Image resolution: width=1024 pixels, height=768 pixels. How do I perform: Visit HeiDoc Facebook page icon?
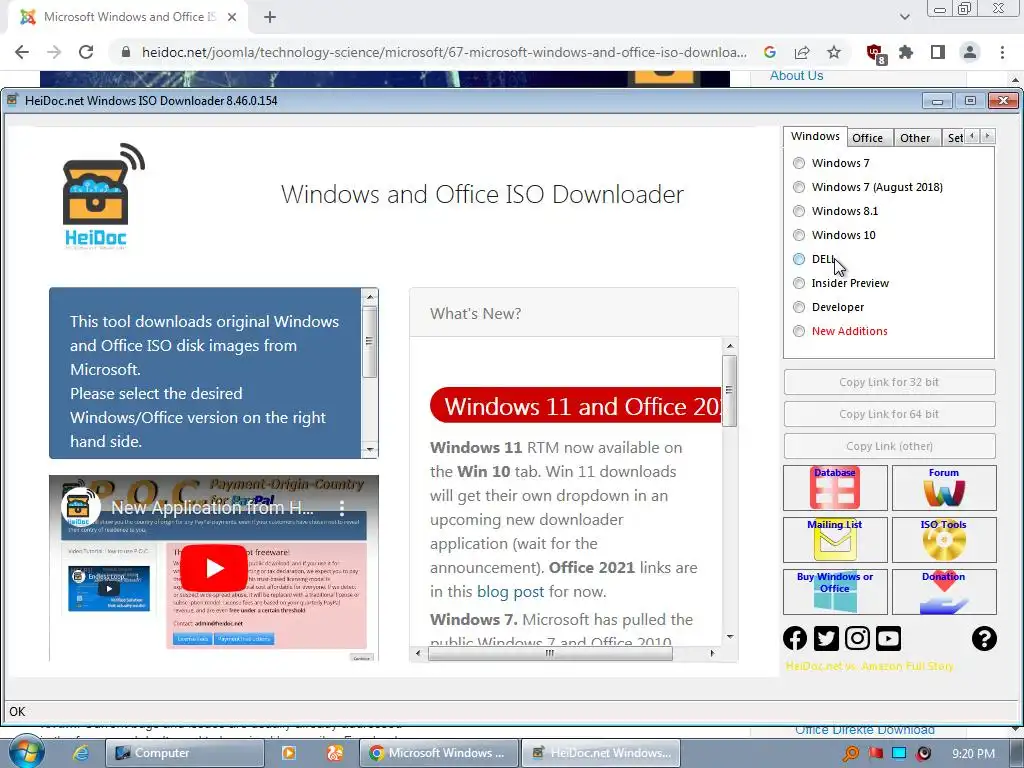click(x=795, y=638)
